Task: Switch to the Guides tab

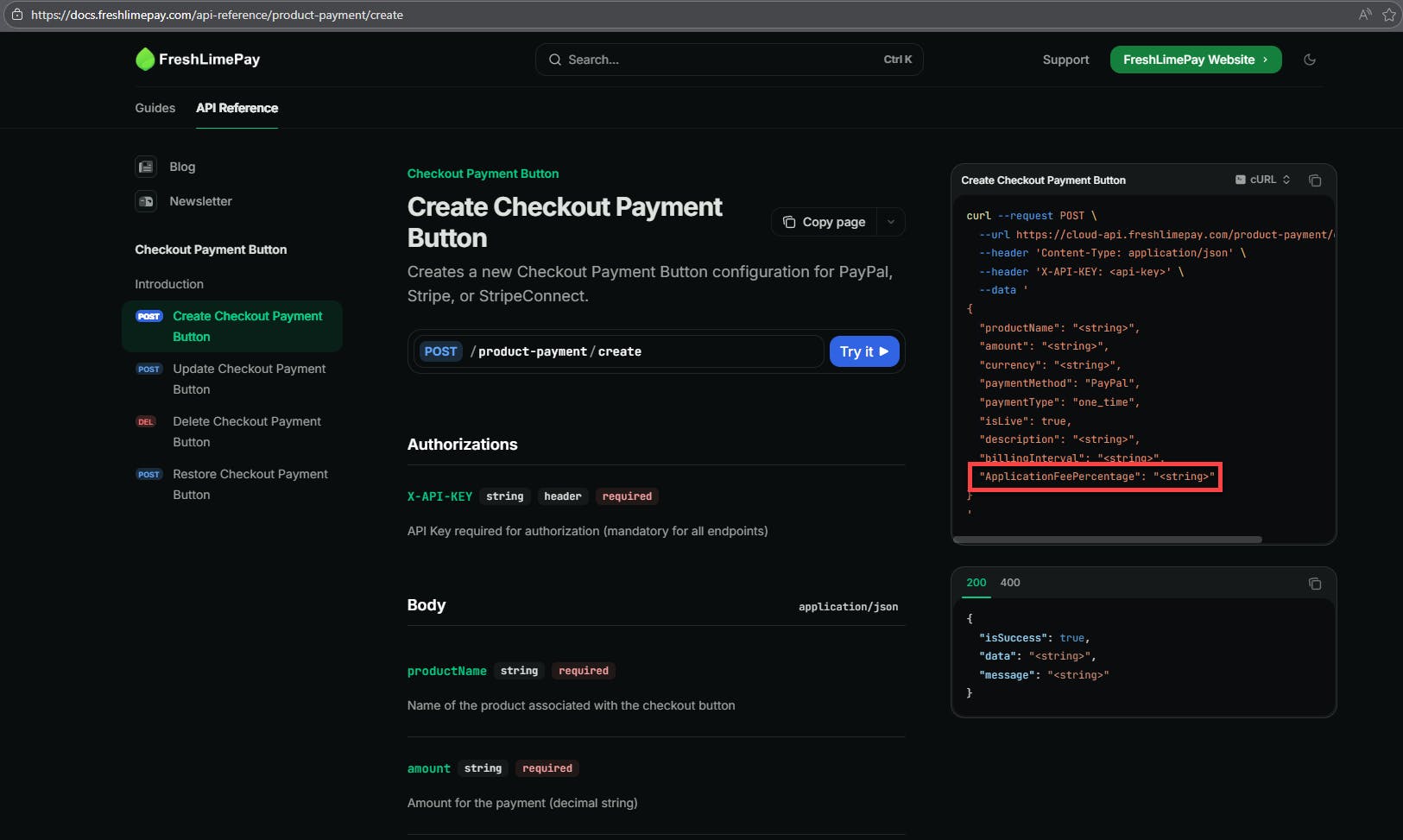Action: click(155, 108)
